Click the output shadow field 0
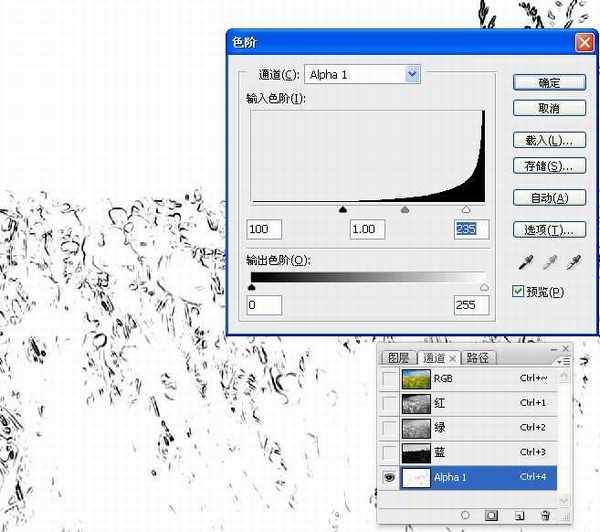 coord(264,305)
